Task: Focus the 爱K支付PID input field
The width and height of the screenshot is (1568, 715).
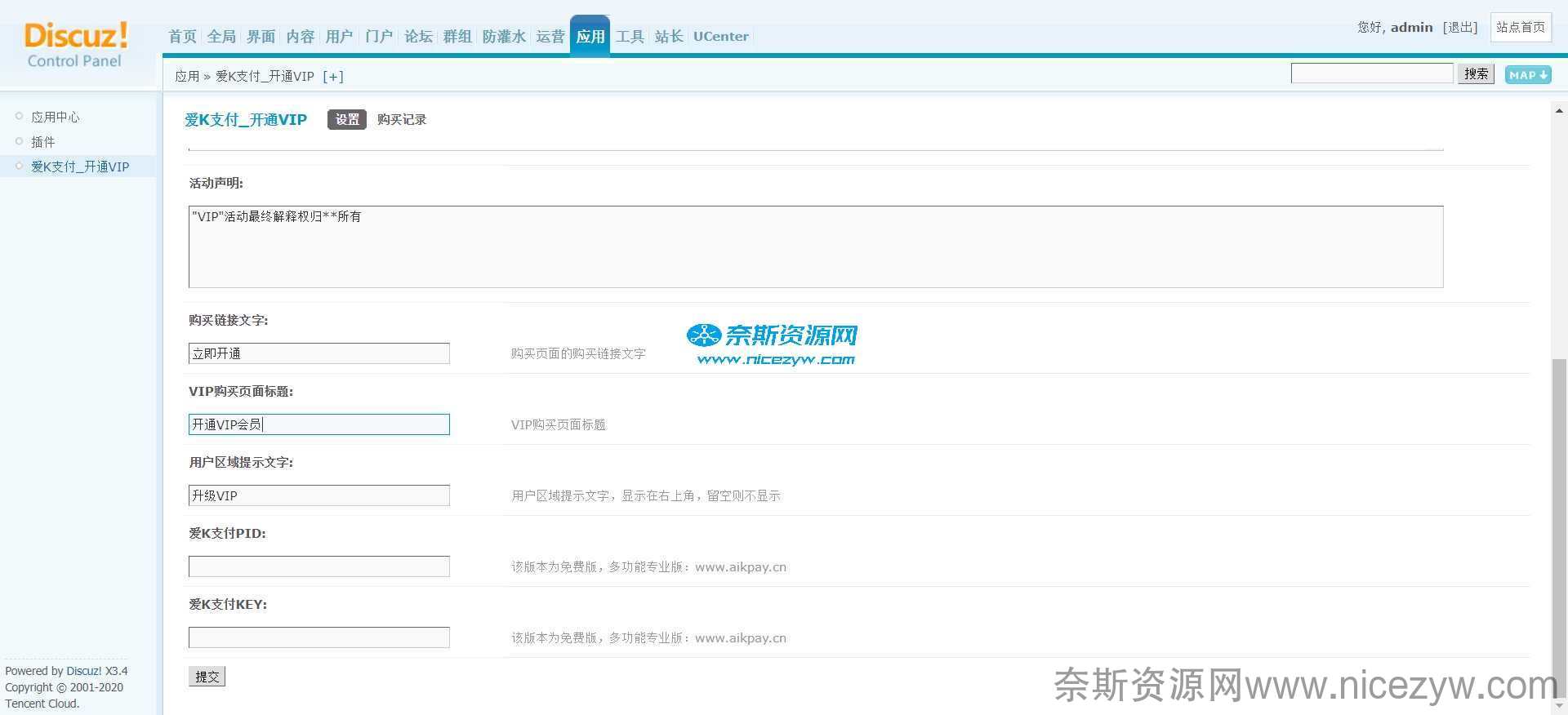Action: pyautogui.click(x=318, y=566)
